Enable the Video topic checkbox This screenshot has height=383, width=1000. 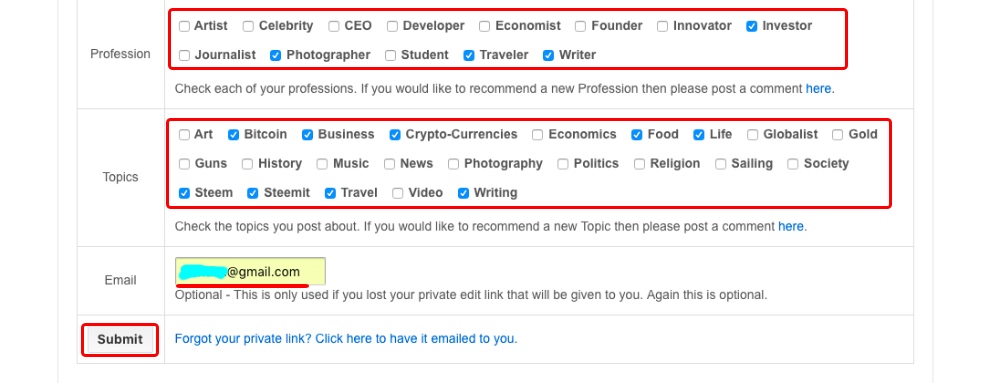click(398, 193)
